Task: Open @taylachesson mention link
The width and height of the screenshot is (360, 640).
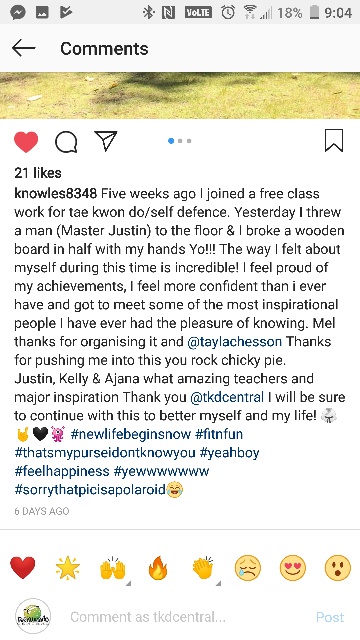Action: [234, 342]
